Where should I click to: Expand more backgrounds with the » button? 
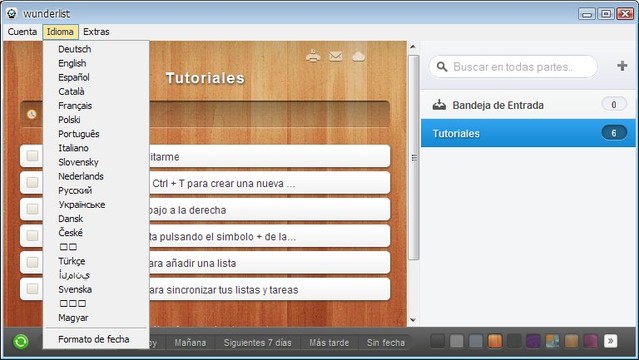coord(610,341)
